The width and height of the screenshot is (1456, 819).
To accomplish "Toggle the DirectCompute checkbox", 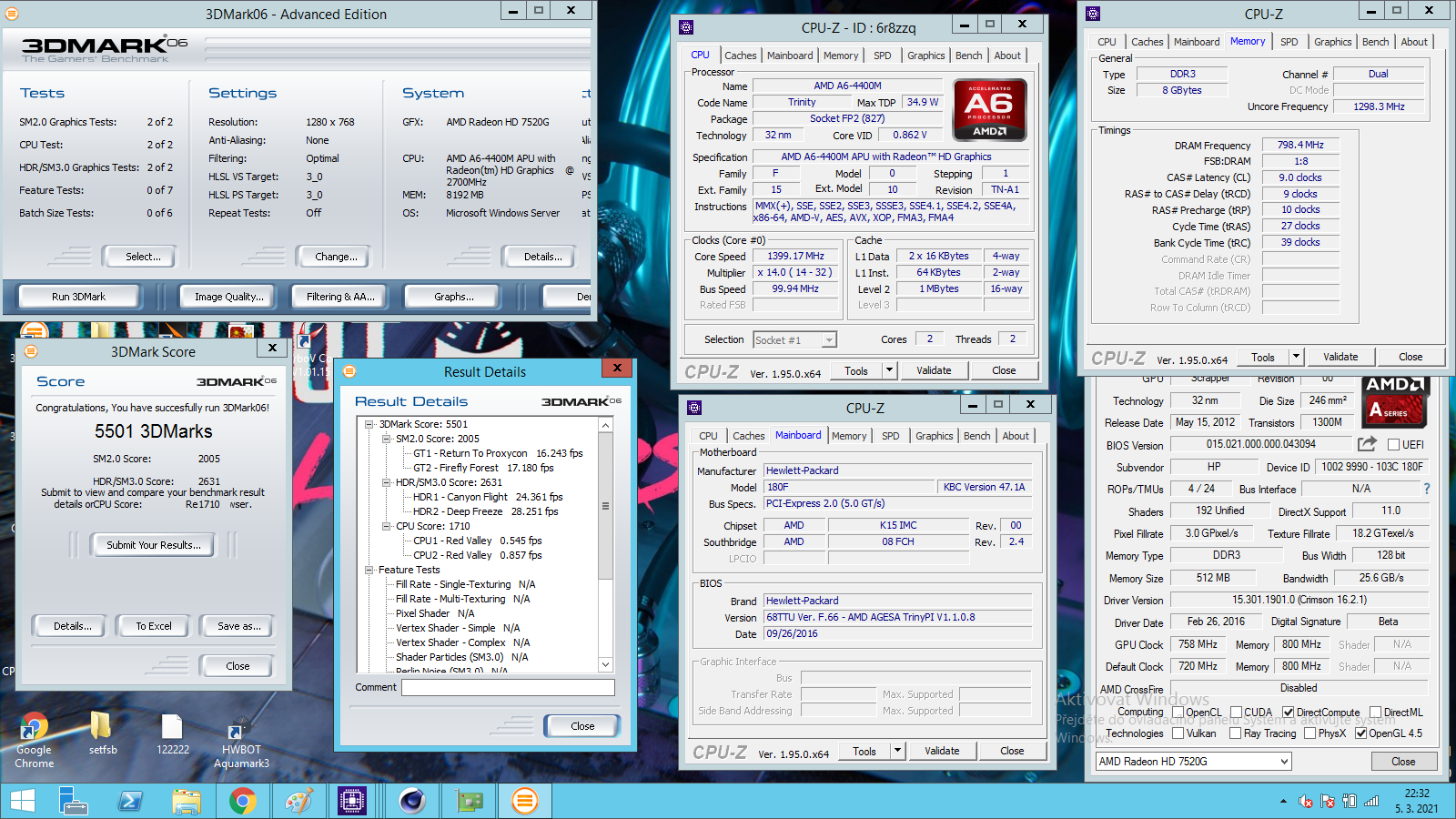I will [x=1288, y=713].
